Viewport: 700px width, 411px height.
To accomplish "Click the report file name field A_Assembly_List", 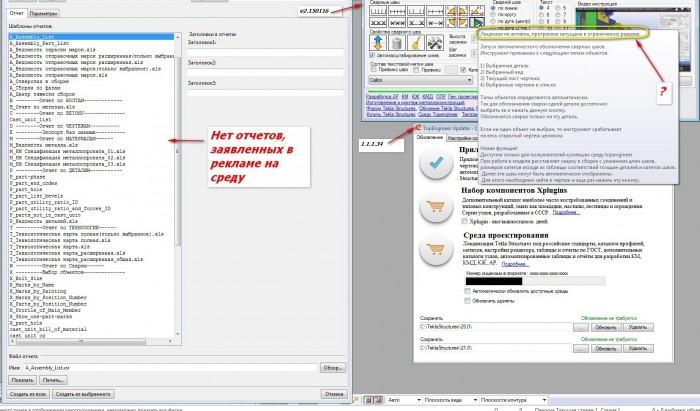I will (x=170, y=368).
